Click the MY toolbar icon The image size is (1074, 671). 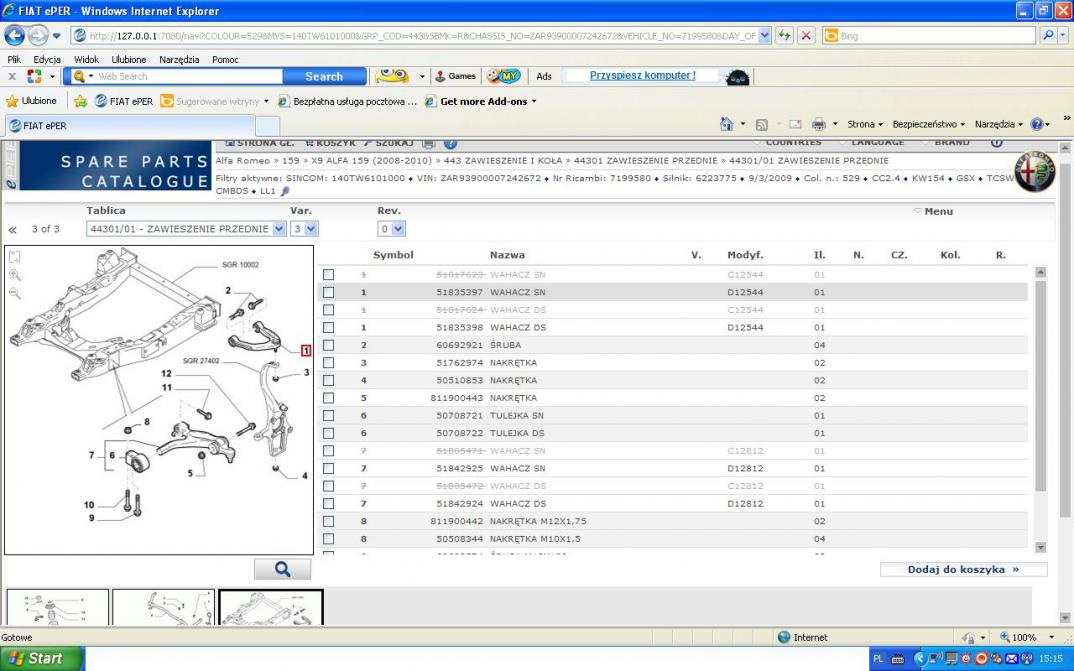click(x=504, y=76)
